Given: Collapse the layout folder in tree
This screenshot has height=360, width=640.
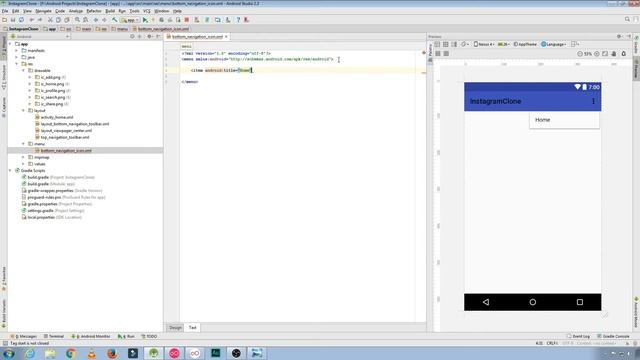Looking at the screenshot, I should pos(23,111).
